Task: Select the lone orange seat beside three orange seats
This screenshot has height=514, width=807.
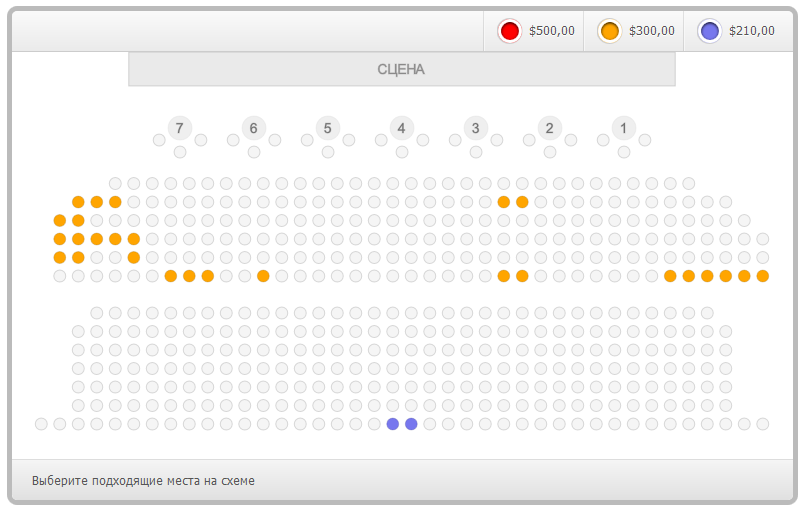Action: 263,276
